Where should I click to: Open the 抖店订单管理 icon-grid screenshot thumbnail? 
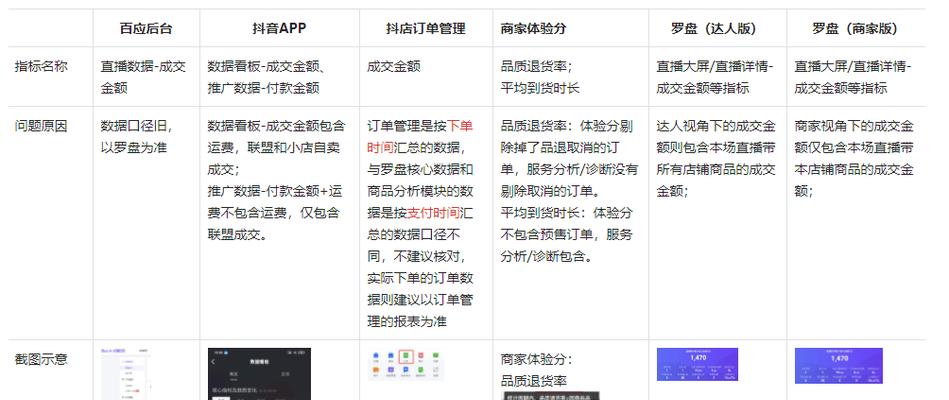click(406, 365)
